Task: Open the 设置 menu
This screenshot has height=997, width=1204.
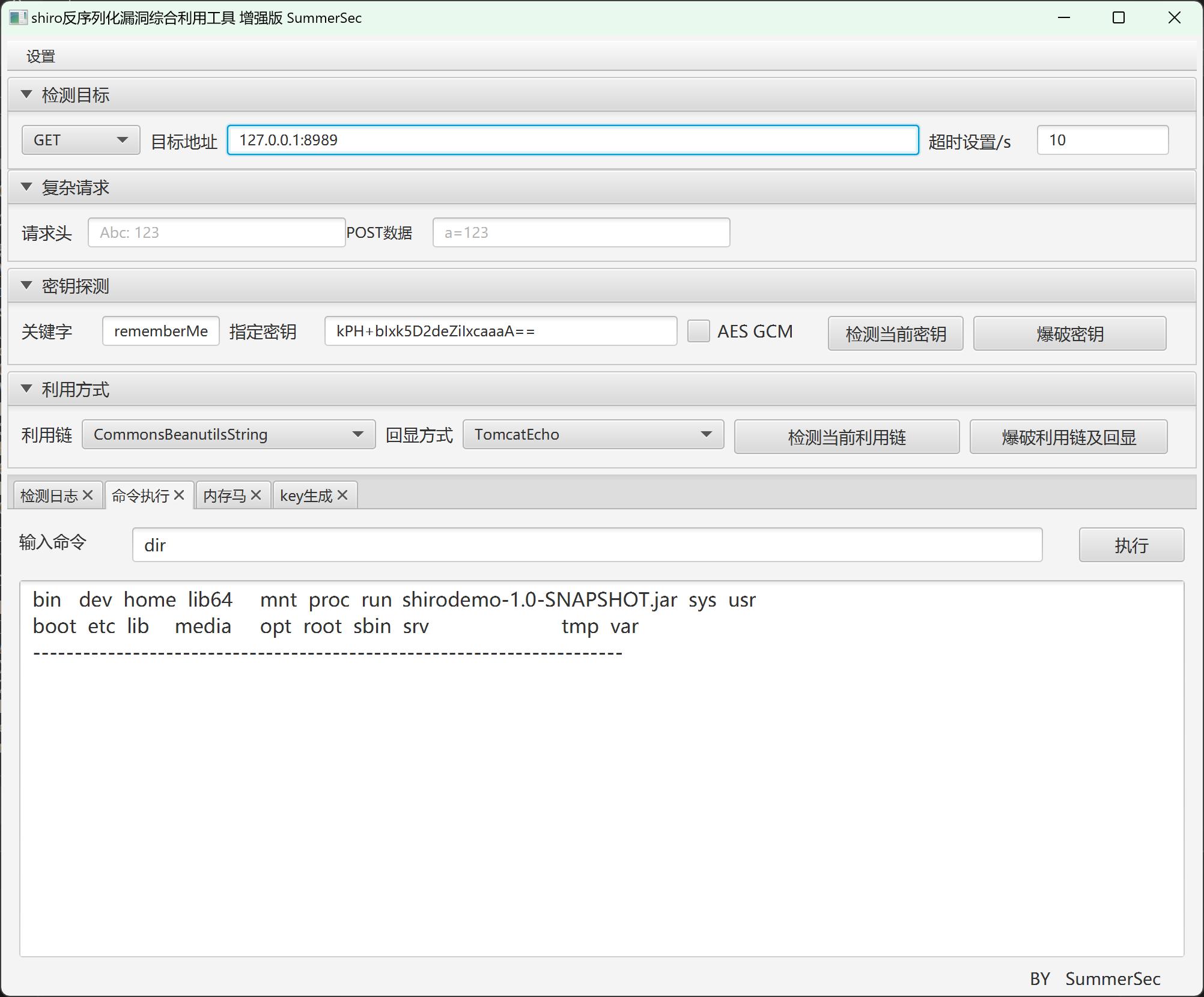Action: tap(41, 56)
